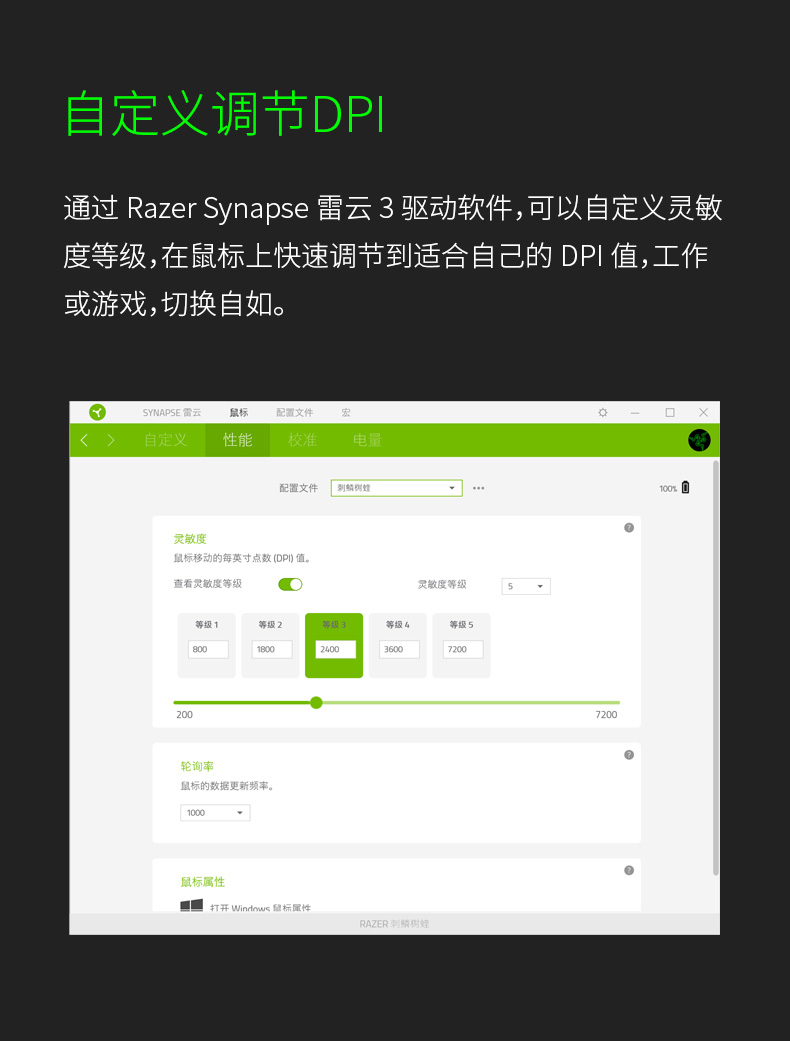Image resolution: width=790 pixels, height=1041 pixels.
Task: Open the Windows 鼠标属性 link
Action: (260, 907)
